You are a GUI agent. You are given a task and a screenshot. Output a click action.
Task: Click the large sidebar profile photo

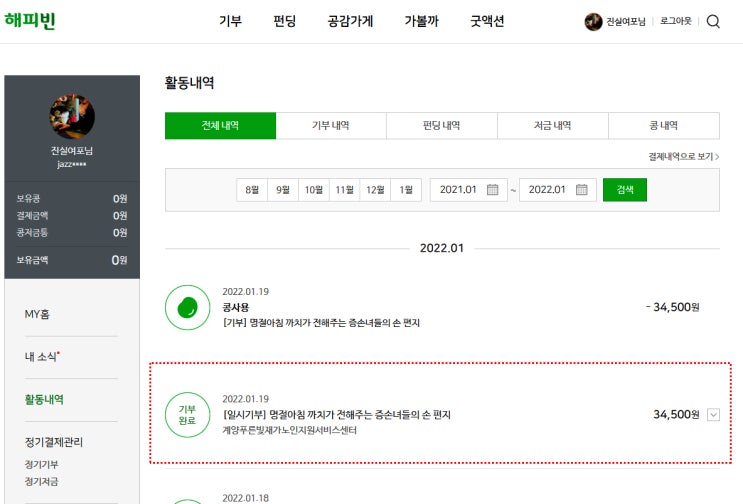point(72,117)
